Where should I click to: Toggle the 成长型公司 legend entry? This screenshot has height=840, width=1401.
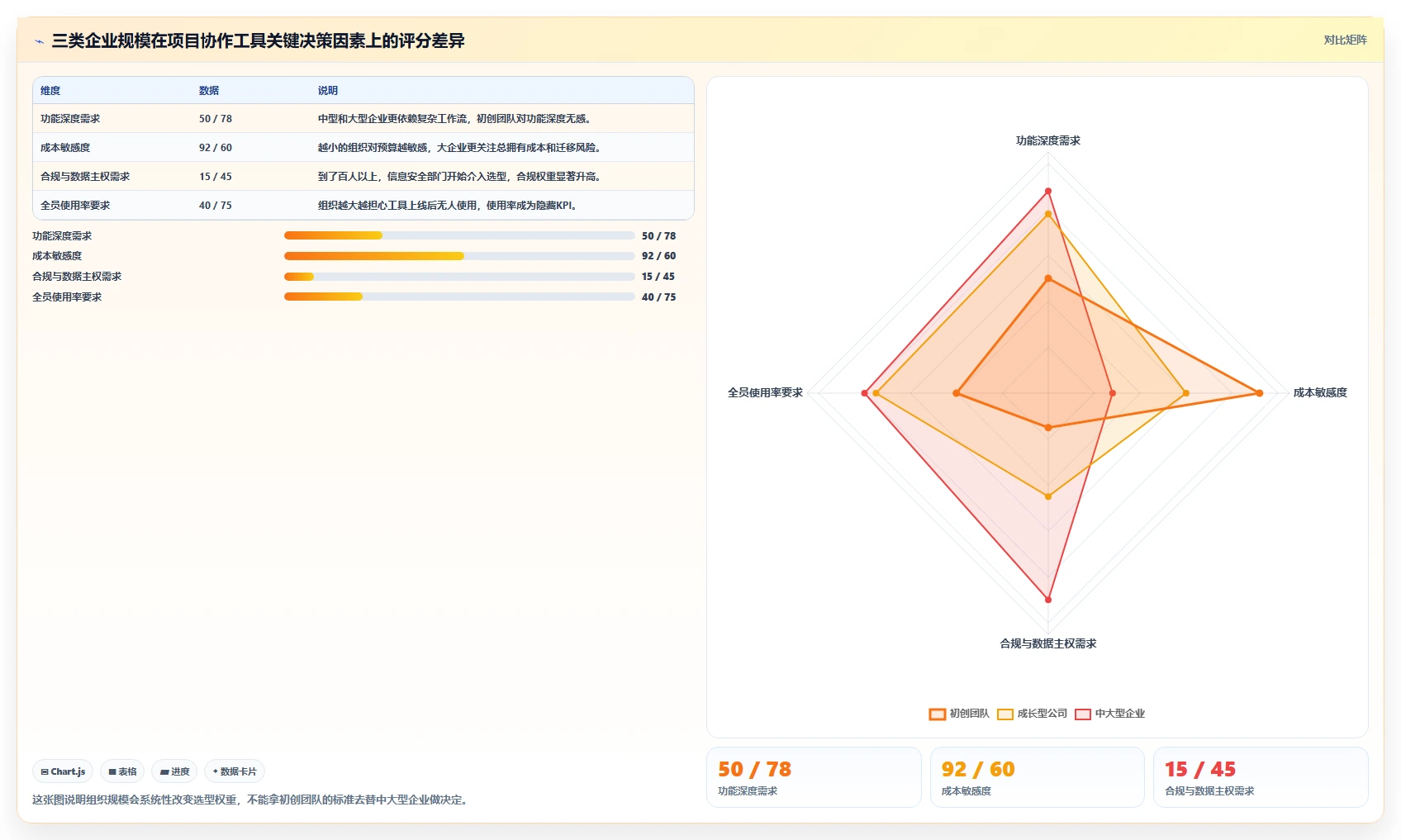click(x=1032, y=714)
